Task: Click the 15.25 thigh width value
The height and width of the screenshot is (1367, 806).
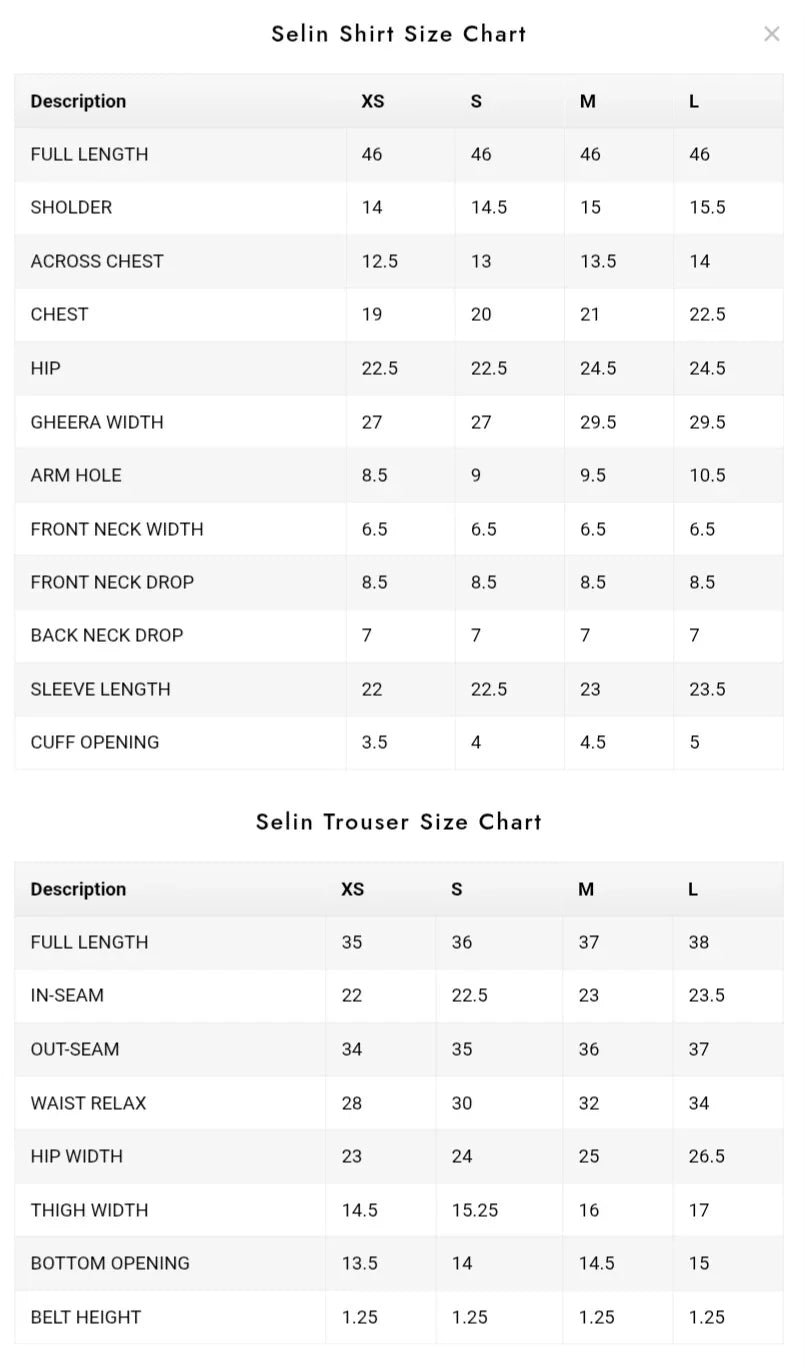Action: click(x=475, y=1210)
